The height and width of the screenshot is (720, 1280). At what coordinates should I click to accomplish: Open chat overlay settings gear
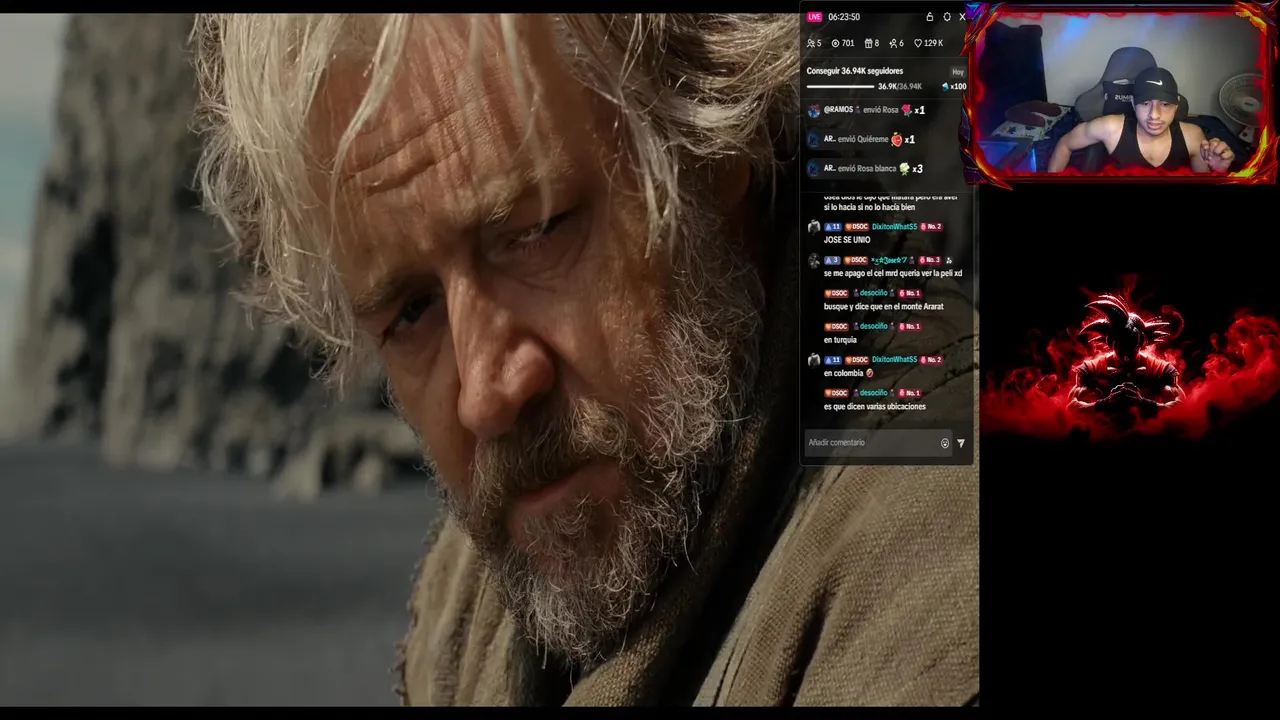[x=947, y=17]
